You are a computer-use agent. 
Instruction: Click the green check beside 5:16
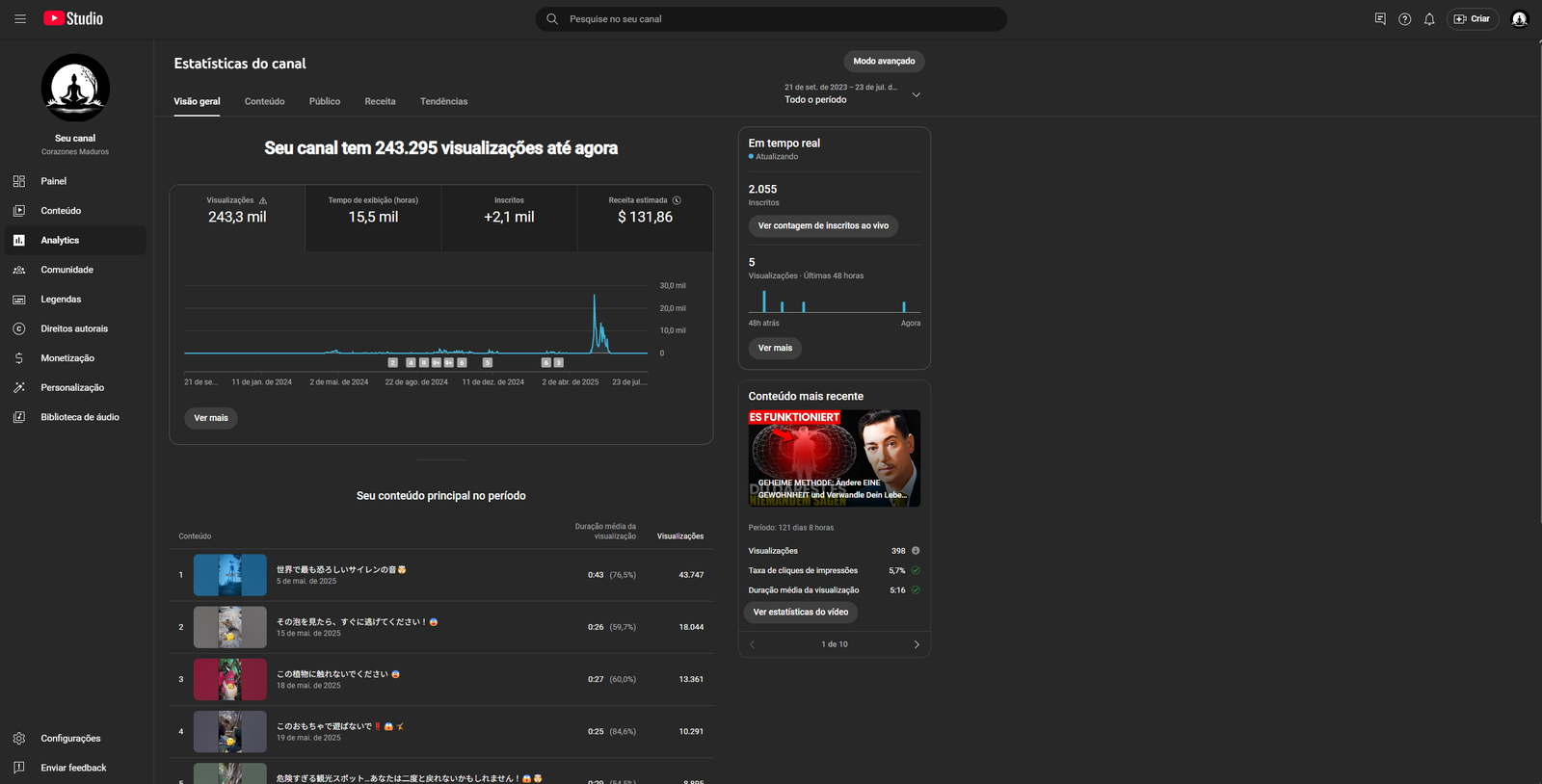point(916,590)
